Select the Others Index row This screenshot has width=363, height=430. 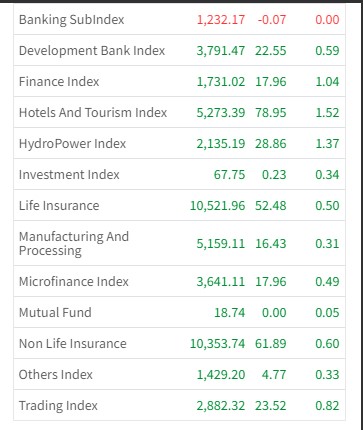179,374
